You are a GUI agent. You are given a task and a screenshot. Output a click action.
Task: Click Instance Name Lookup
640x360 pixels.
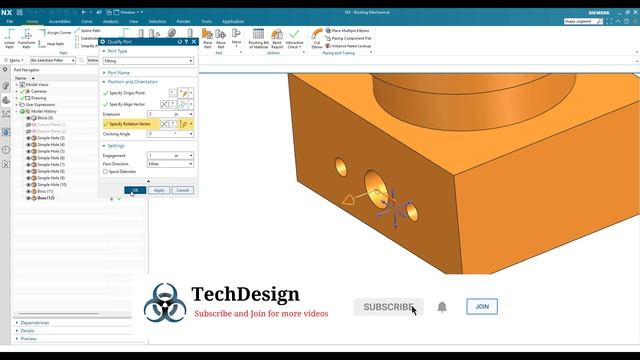pyautogui.click(x=348, y=46)
